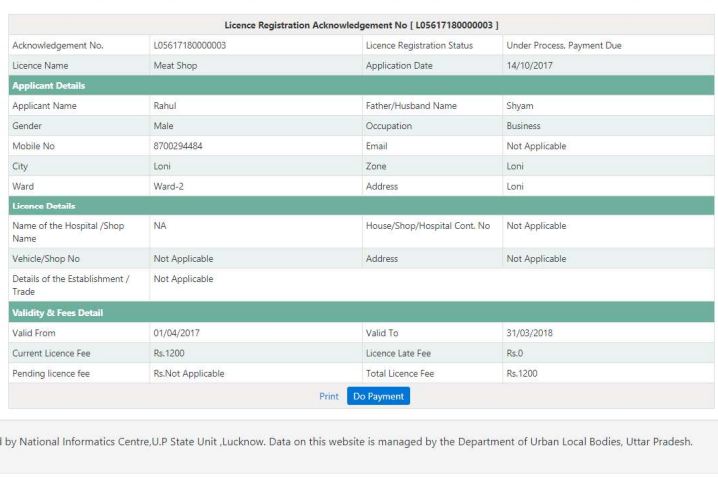Image resolution: width=718 pixels, height=477 pixels.
Task: Click the Total Licence Fee label
Action: pyautogui.click(x=400, y=373)
